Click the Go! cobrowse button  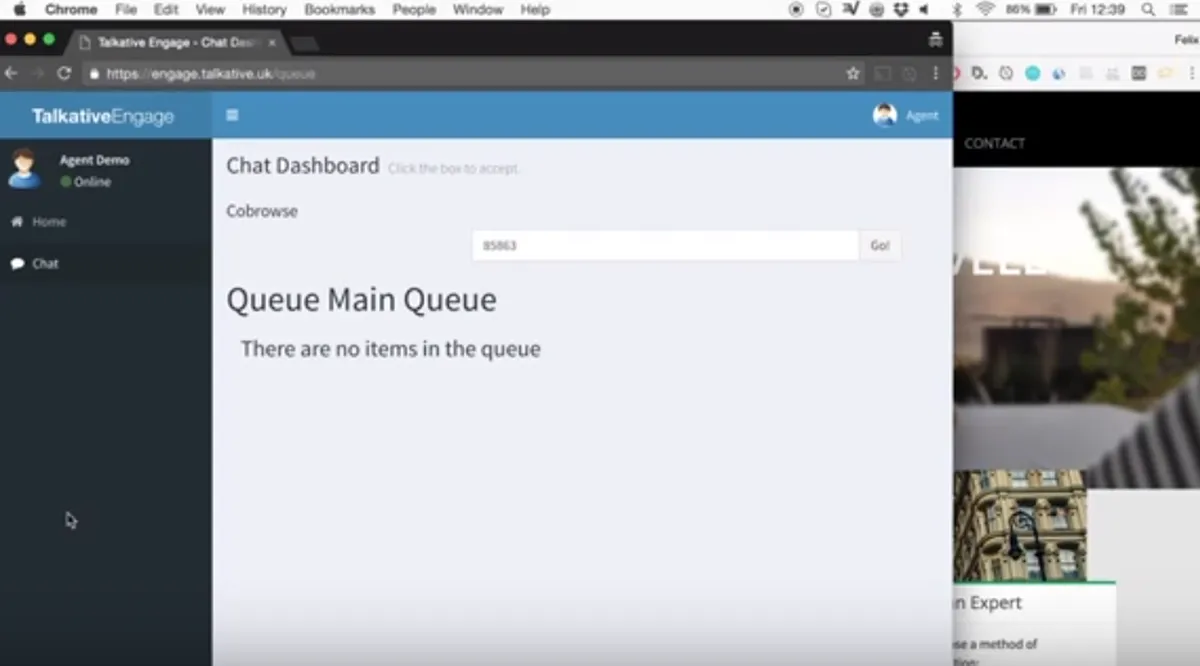(880, 245)
